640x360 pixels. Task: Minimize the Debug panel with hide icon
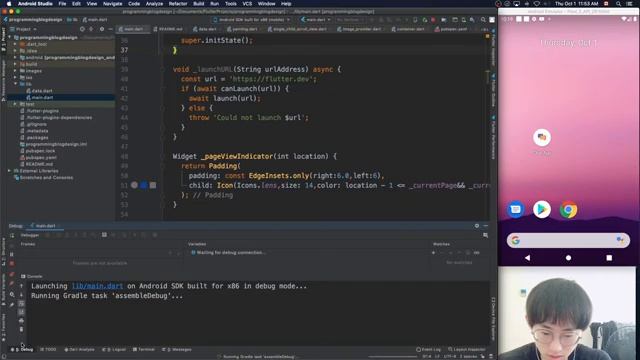click(486, 226)
